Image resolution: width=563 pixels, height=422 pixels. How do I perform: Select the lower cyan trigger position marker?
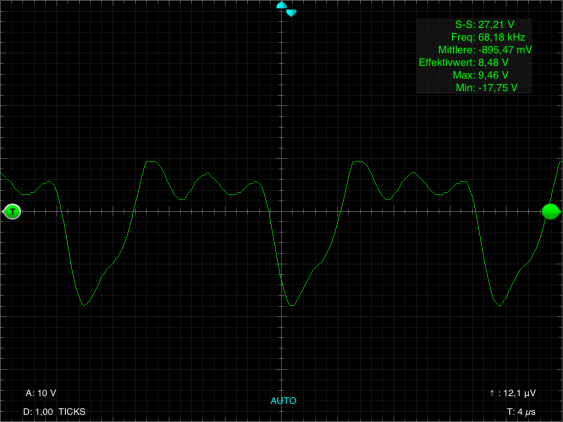tap(291, 13)
